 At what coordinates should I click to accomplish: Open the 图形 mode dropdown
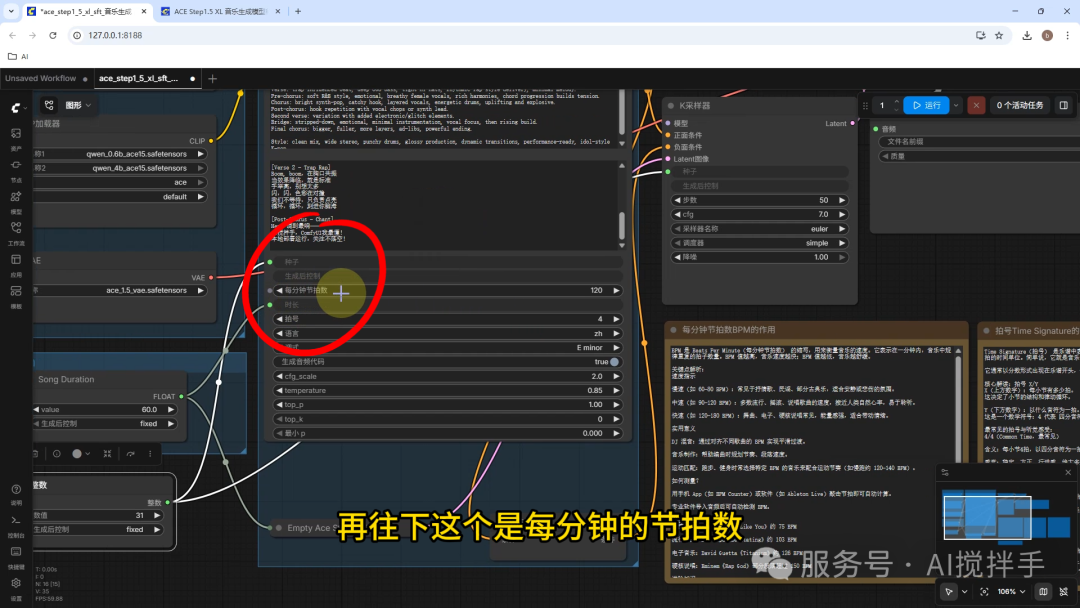coord(78,105)
